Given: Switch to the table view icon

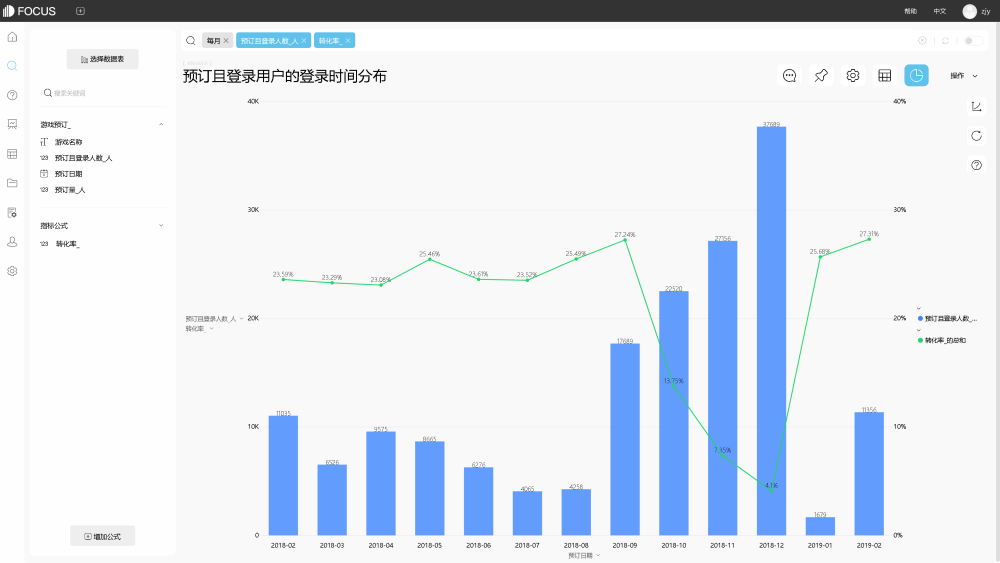Looking at the screenshot, I should point(885,75).
